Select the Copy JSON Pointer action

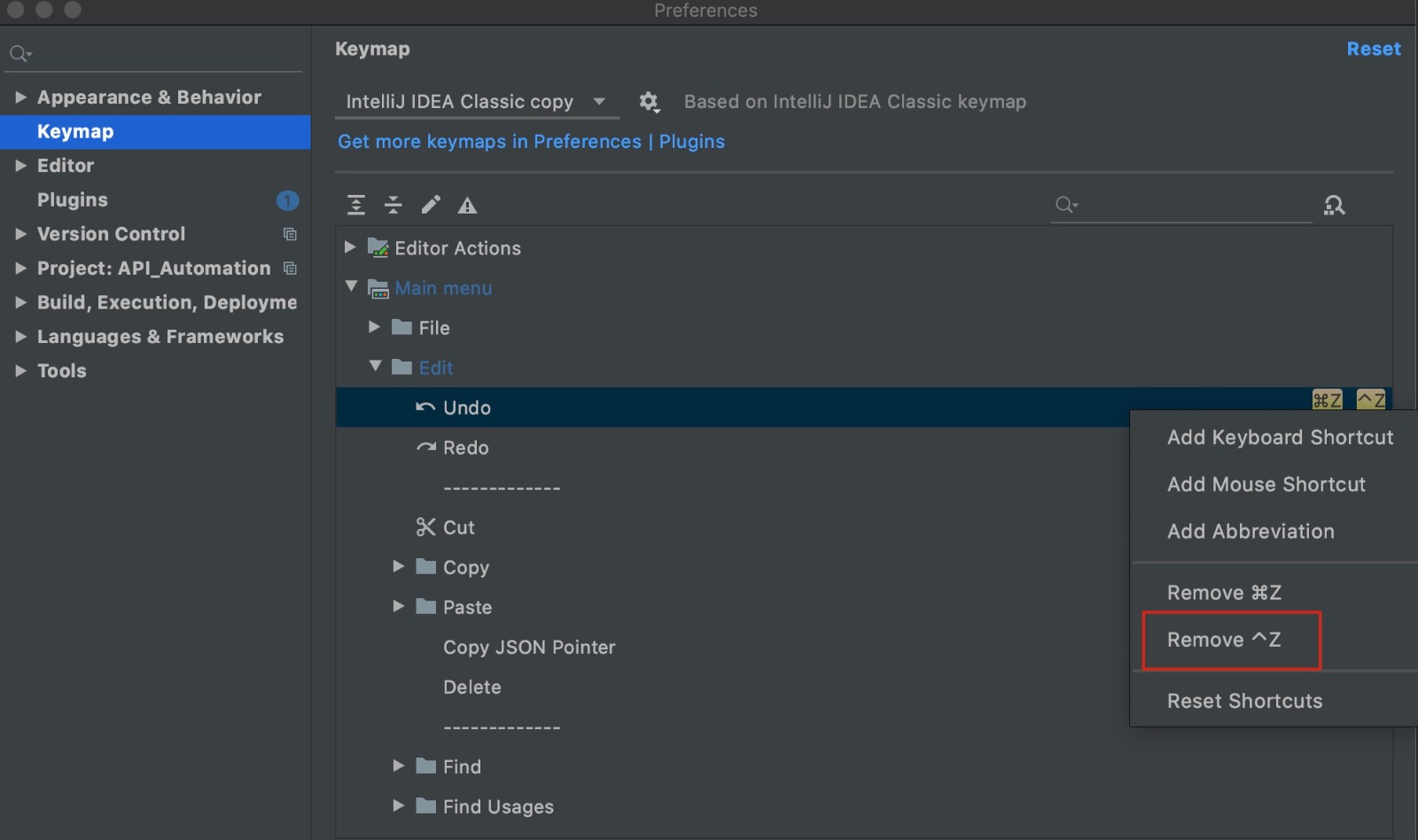(x=529, y=647)
